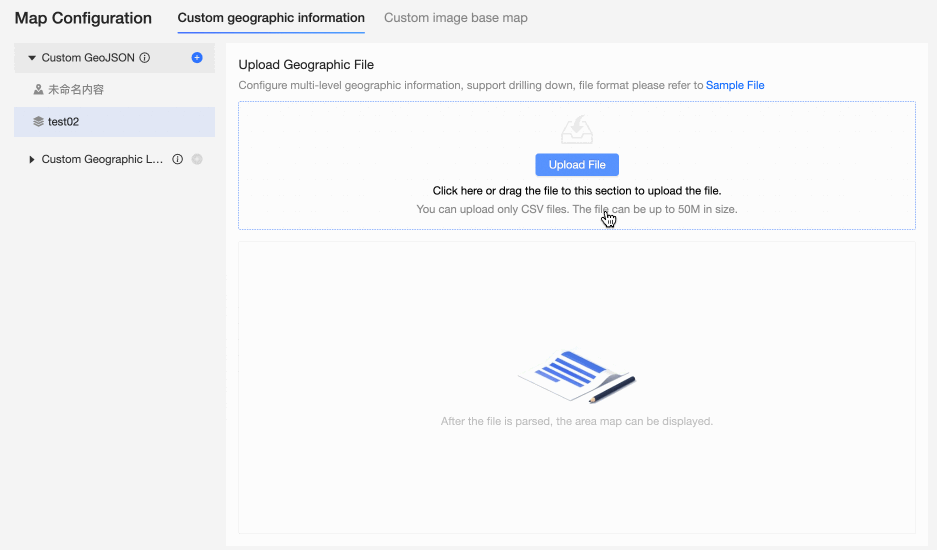Expand the Custom Geographic L... section
The width and height of the screenshot is (937, 550).
click(32, 159)
